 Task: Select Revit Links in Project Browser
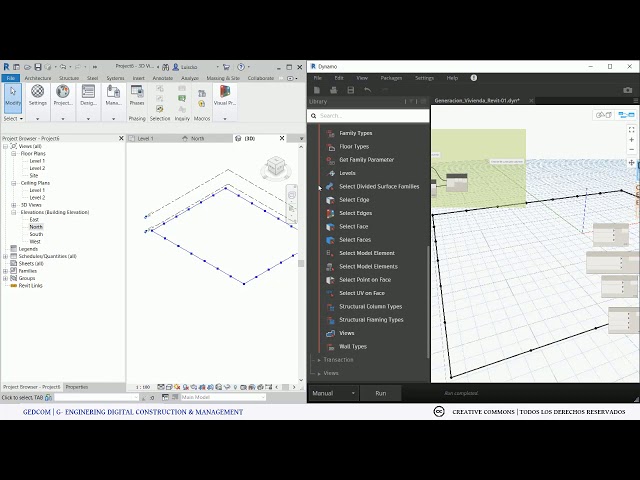[30, 286]
